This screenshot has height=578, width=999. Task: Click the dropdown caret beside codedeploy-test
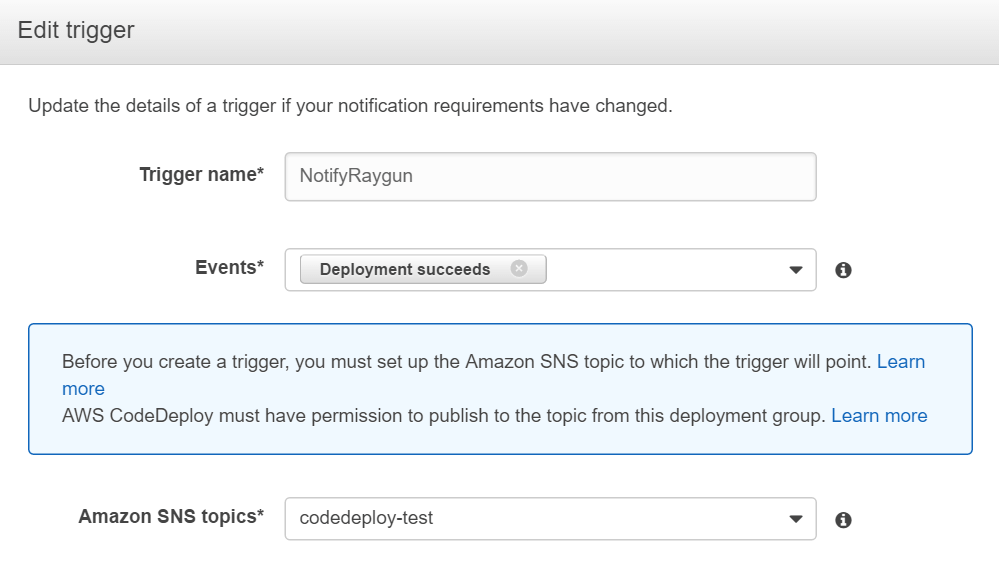[x=795, y=518]
